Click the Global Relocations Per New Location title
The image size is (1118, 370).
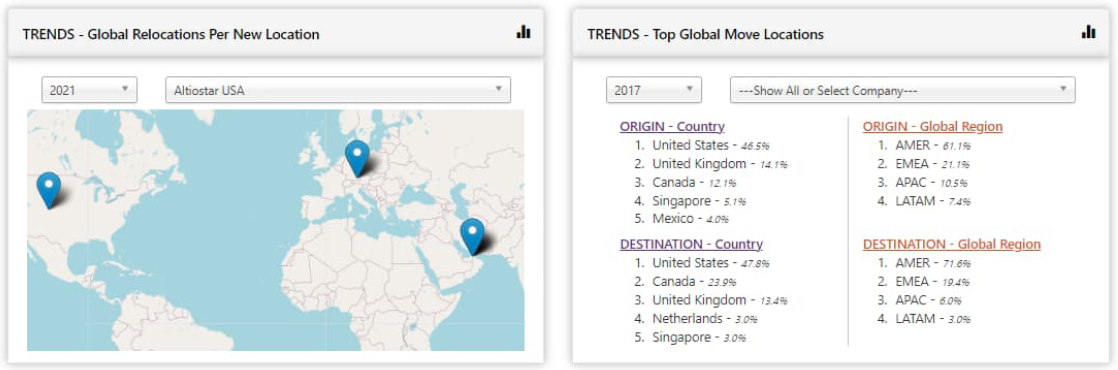point(171,34)
